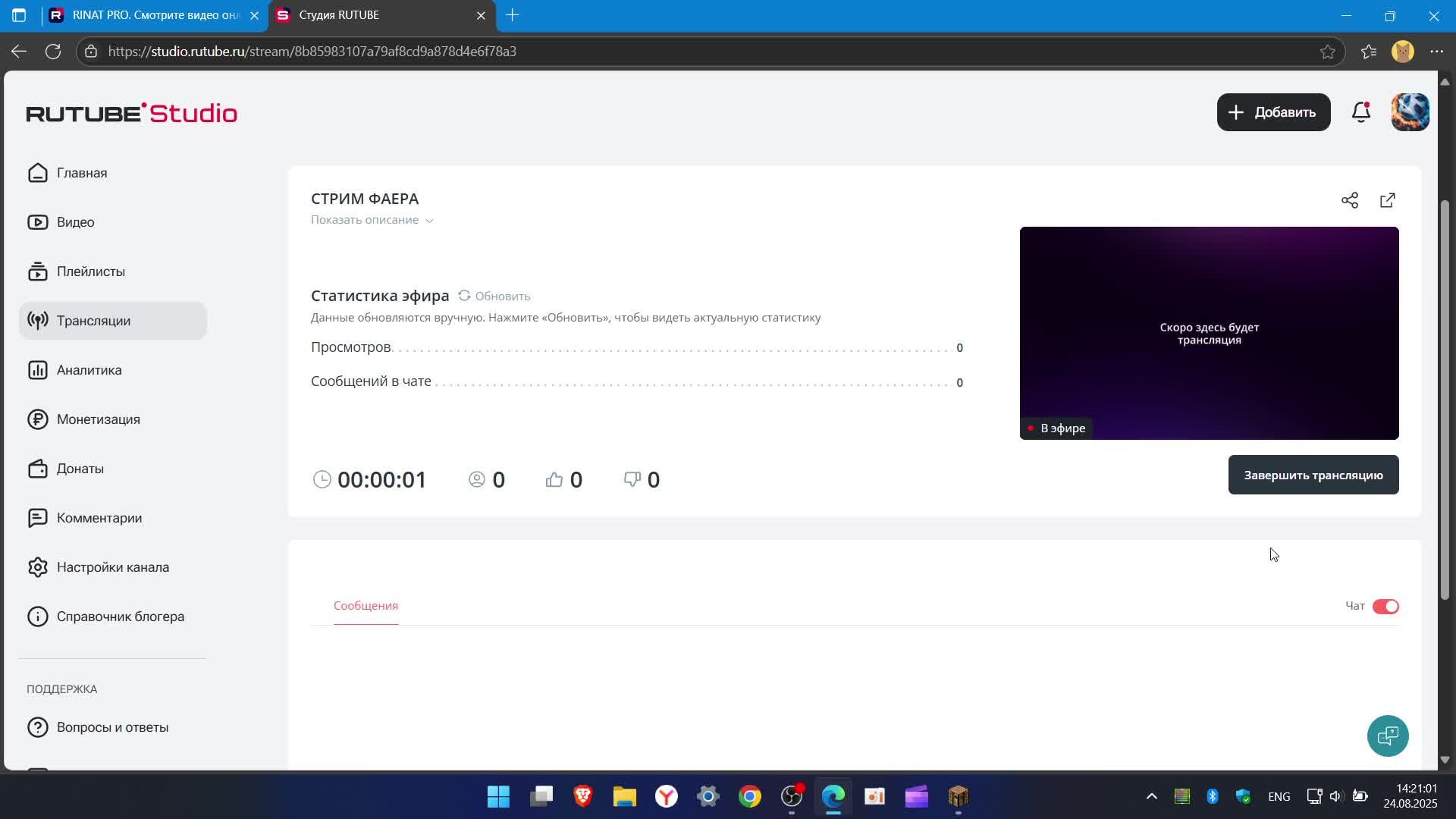Open the notifications bell
The height and width of the screenshot is (819, 1456).
[x=1361, y=112]
